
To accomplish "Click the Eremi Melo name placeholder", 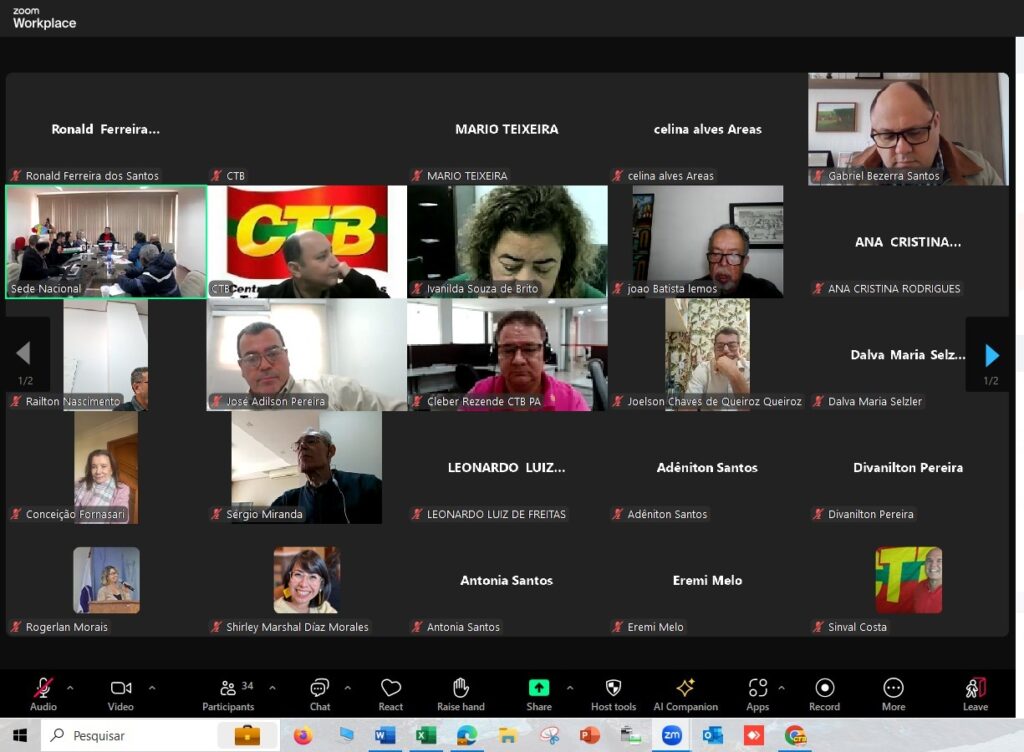I will (707, 580).
